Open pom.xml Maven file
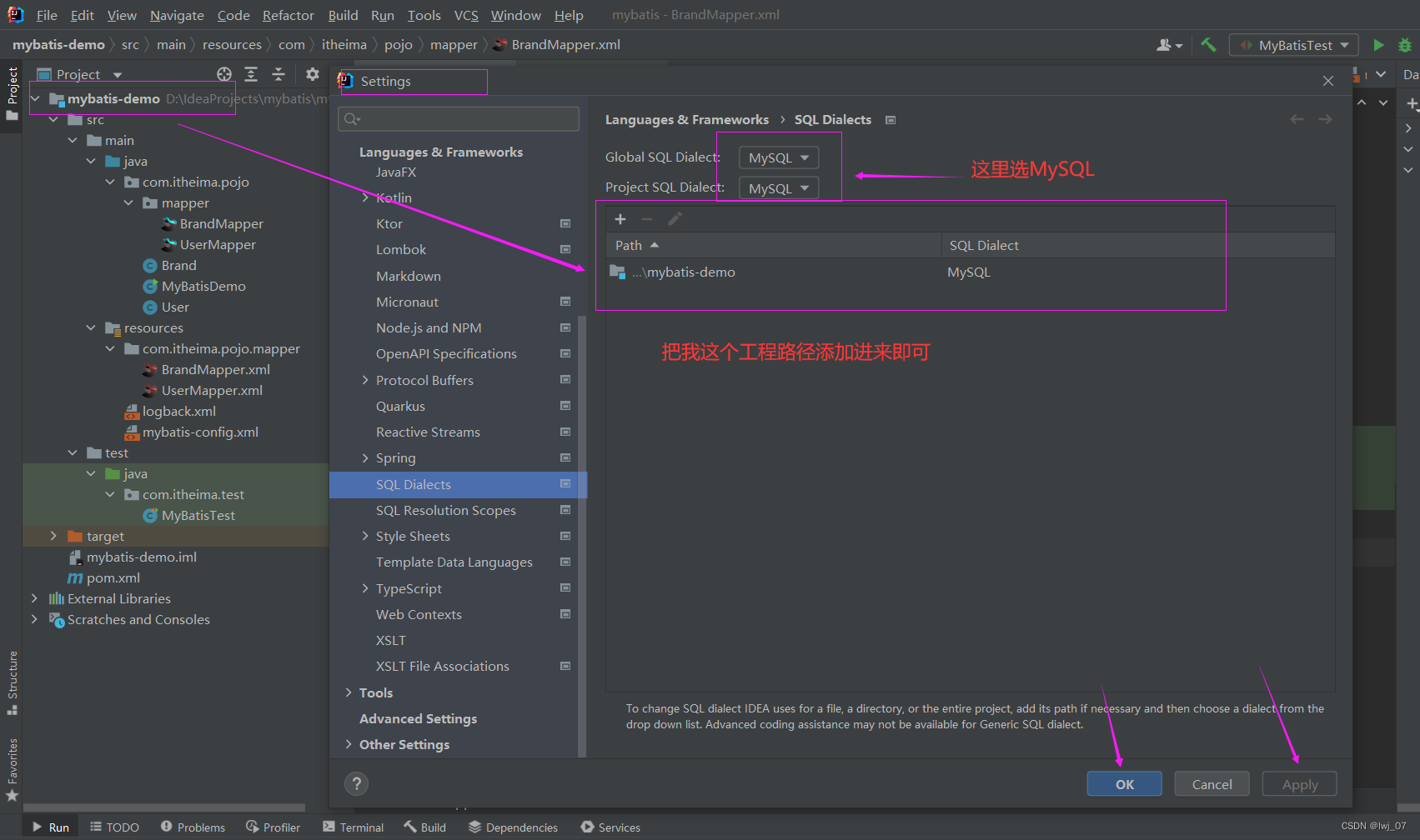1420x840 pixels. (x=103, y=577)
